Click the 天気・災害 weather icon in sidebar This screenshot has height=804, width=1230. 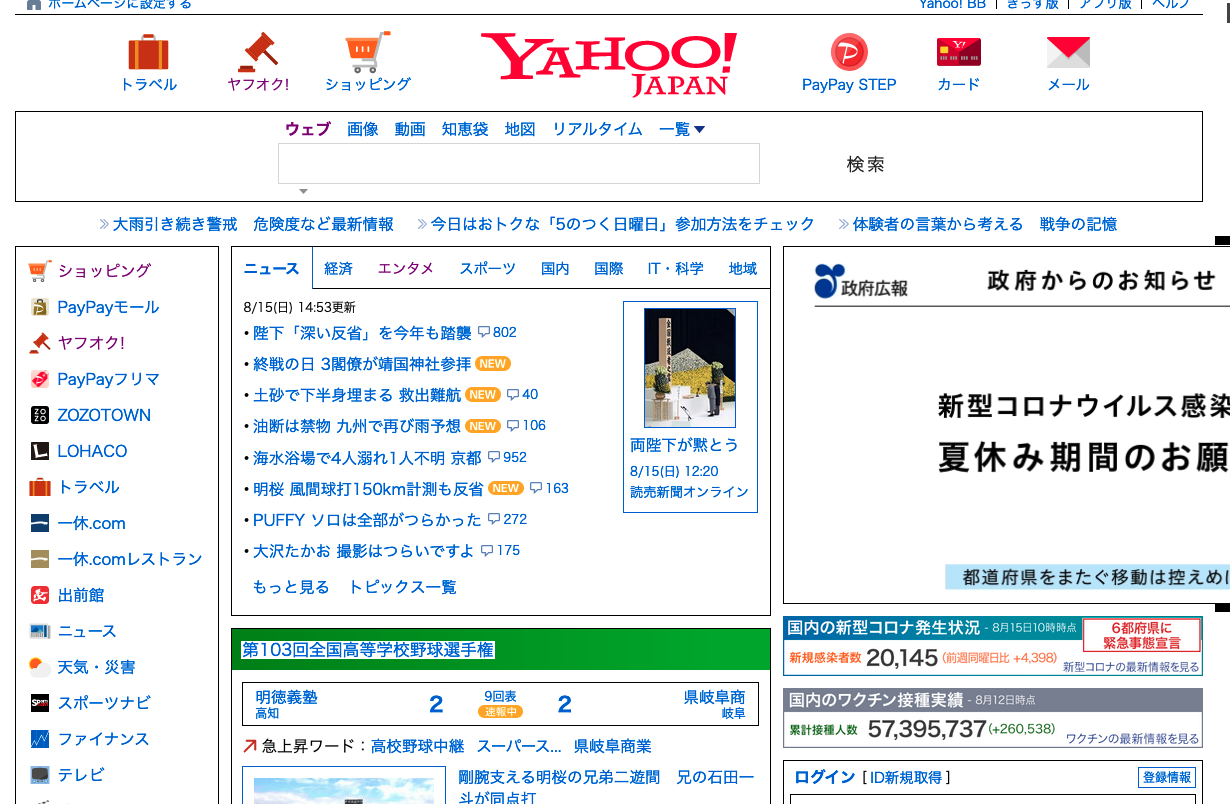point(40,667)
